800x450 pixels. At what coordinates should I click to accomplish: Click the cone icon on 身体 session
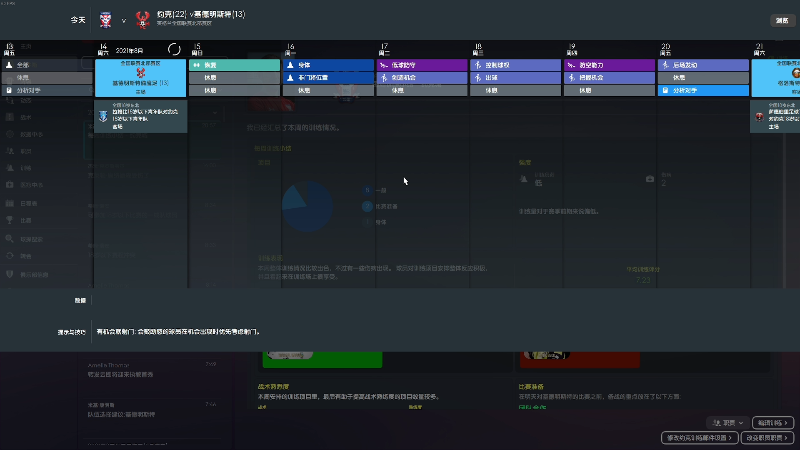290,65
